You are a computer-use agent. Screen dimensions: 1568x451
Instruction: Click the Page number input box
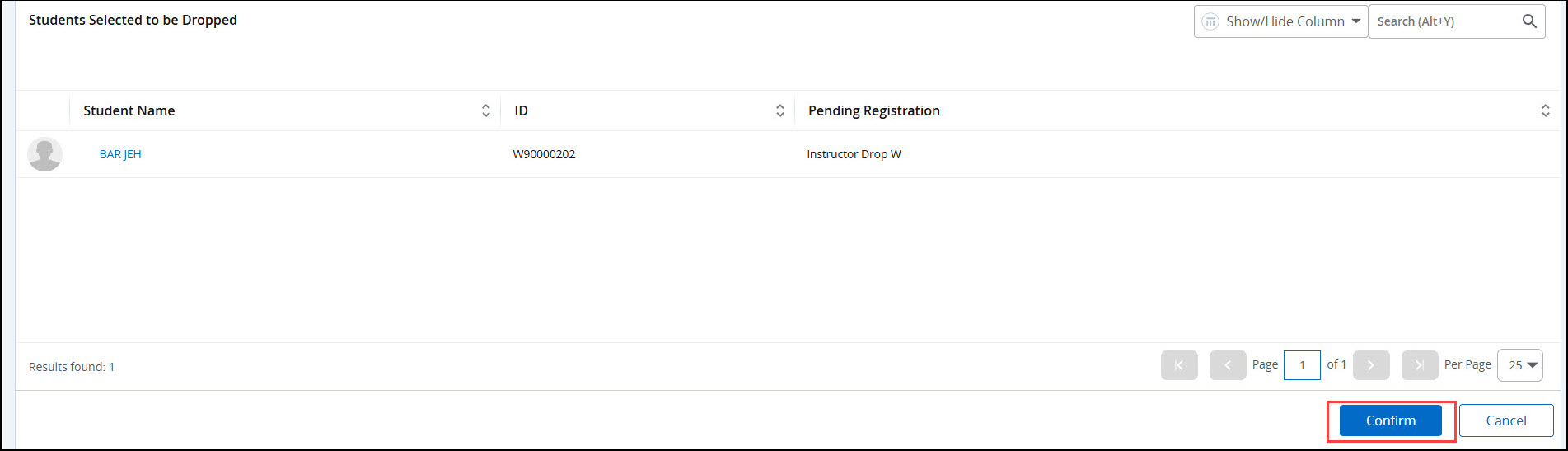pos(1302,365)
